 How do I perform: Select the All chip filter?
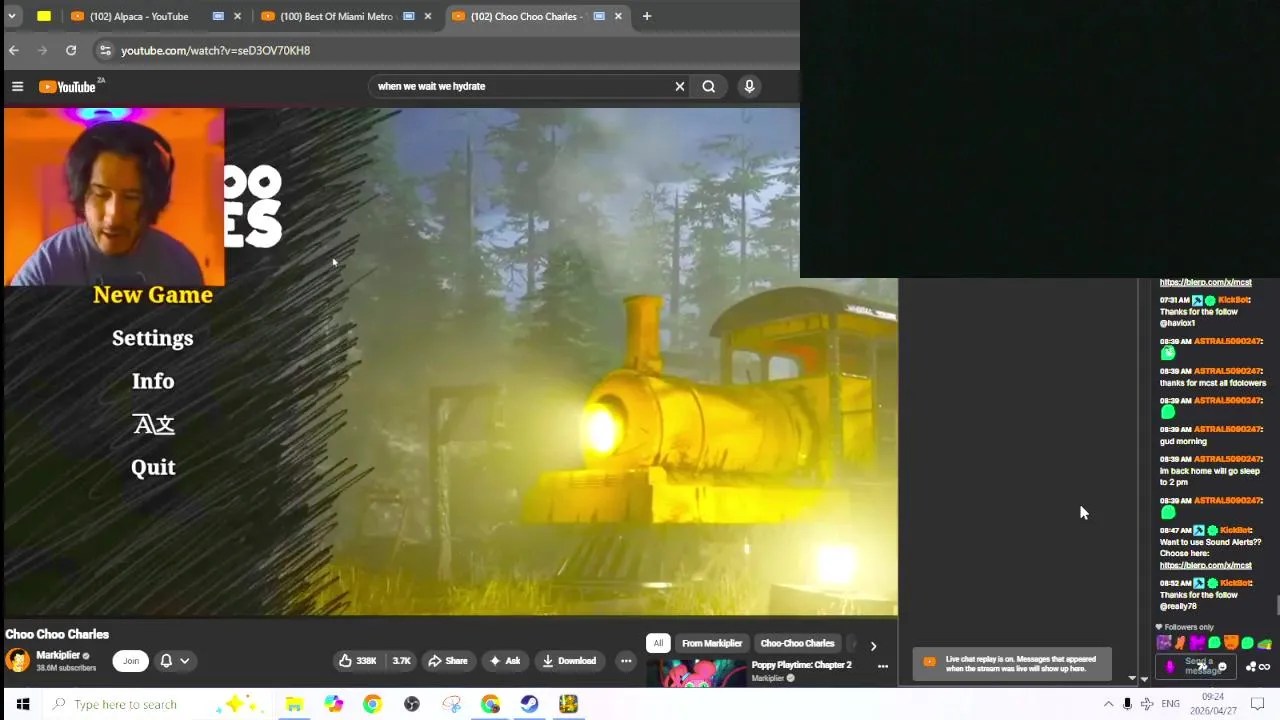658,643
